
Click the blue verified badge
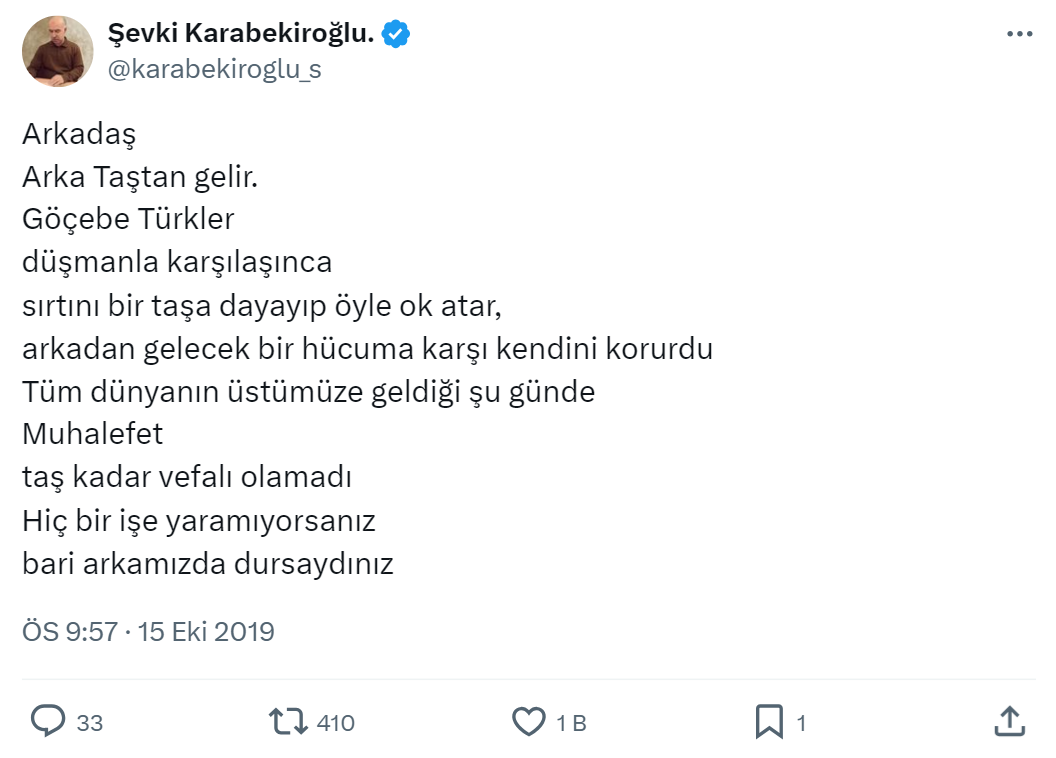tap(397, 35)
